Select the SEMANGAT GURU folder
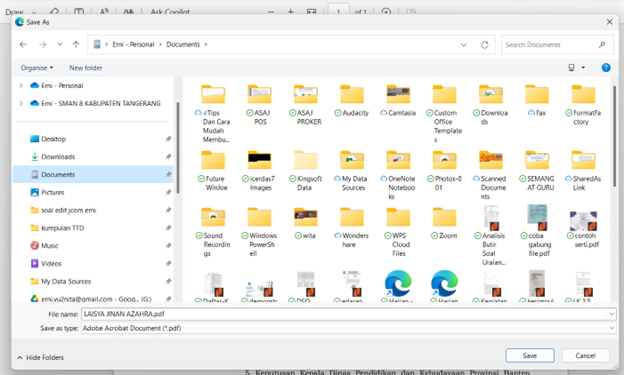This screenshot has width=624, height=375. tap(537, 171)
